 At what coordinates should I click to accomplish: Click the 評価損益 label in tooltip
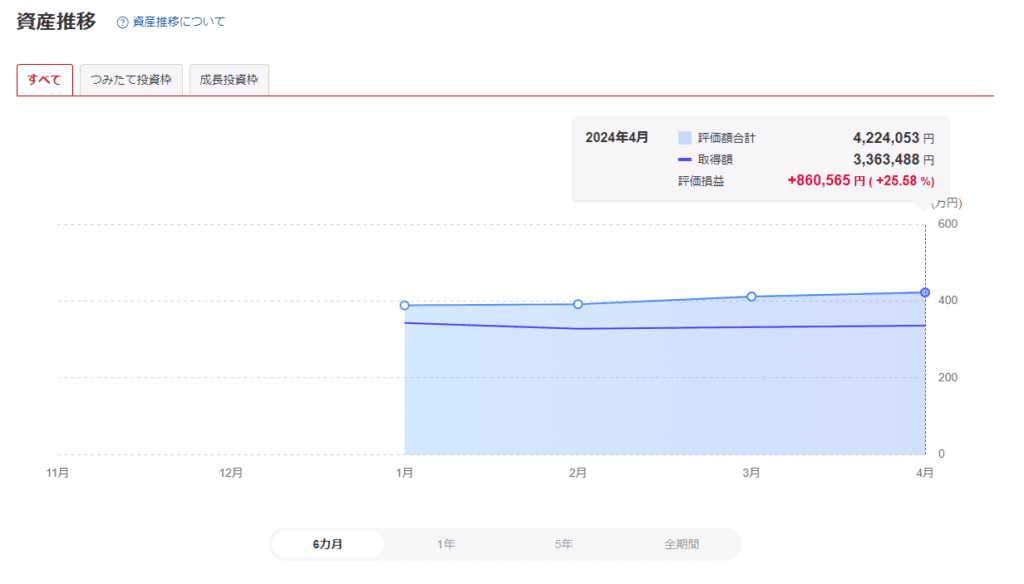pos(701,181)
